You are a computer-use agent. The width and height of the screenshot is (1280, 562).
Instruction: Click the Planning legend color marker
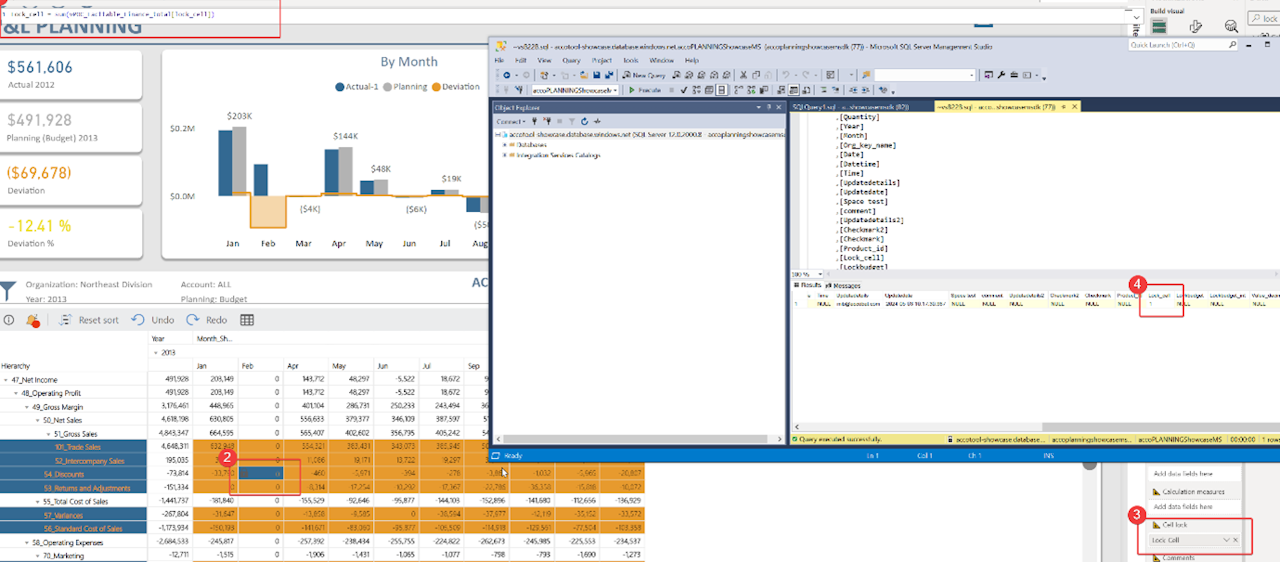tap(387, 87)
